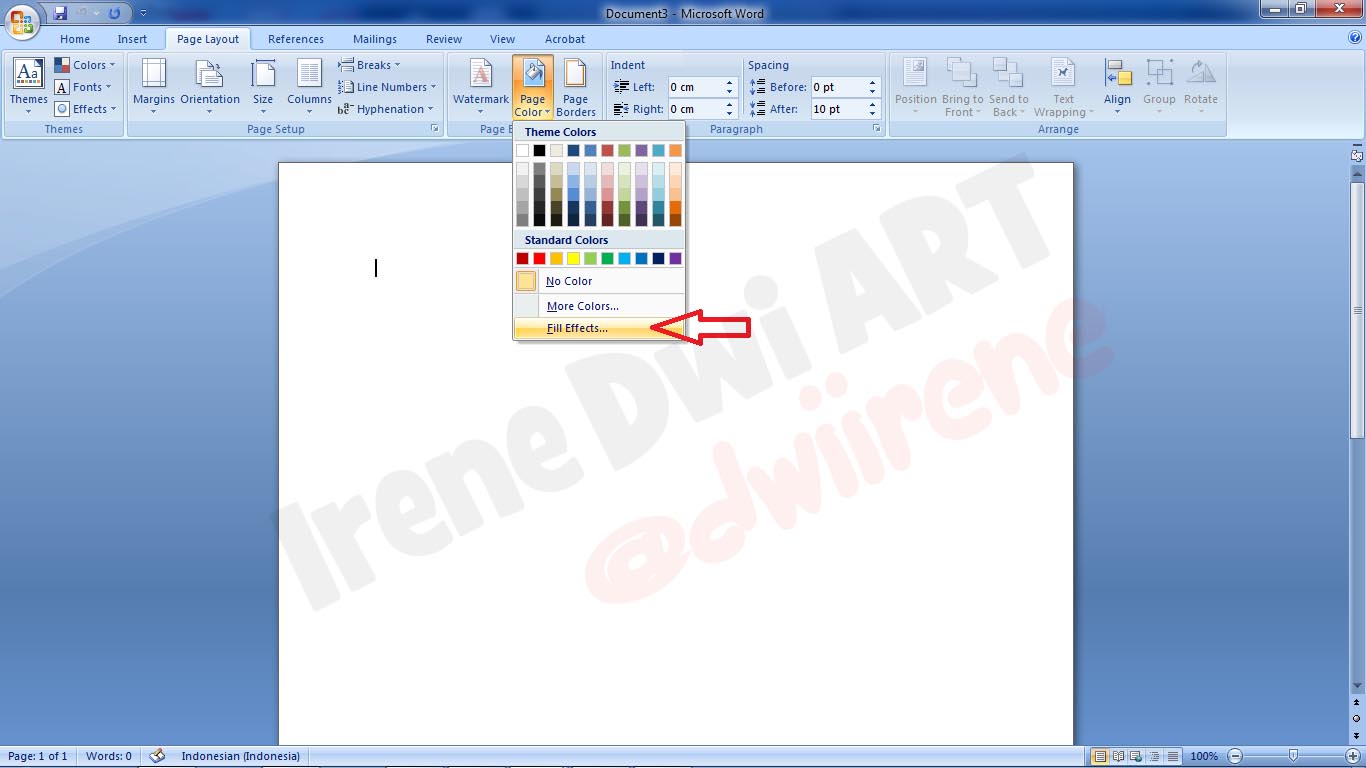
Task: Open the Mailings ribbon tab
Action: point(374,39)
